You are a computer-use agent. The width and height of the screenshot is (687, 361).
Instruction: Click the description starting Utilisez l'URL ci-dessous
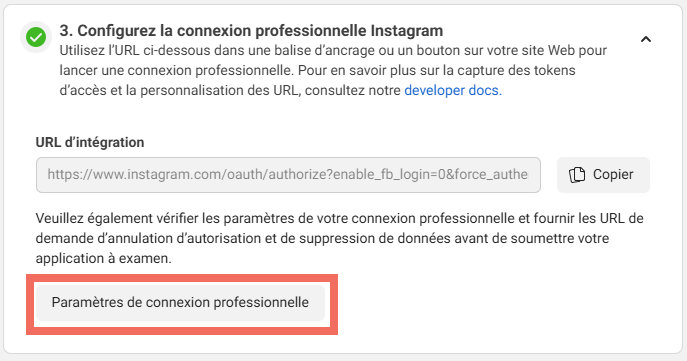(333, 71)
